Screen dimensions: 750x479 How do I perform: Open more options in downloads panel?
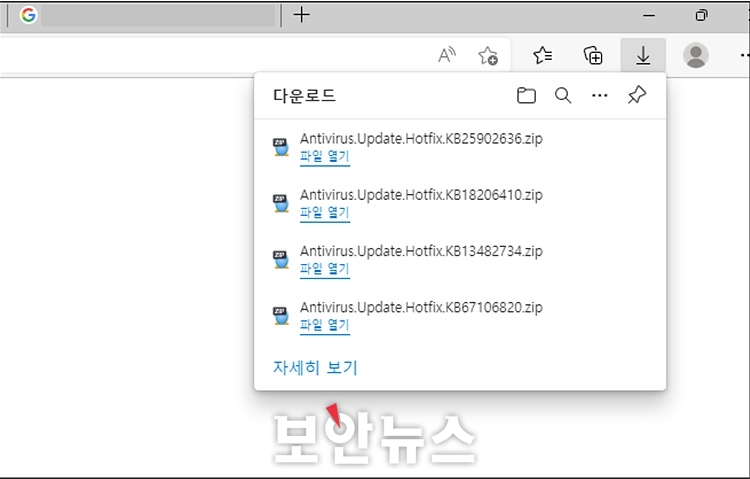point(600,96)
